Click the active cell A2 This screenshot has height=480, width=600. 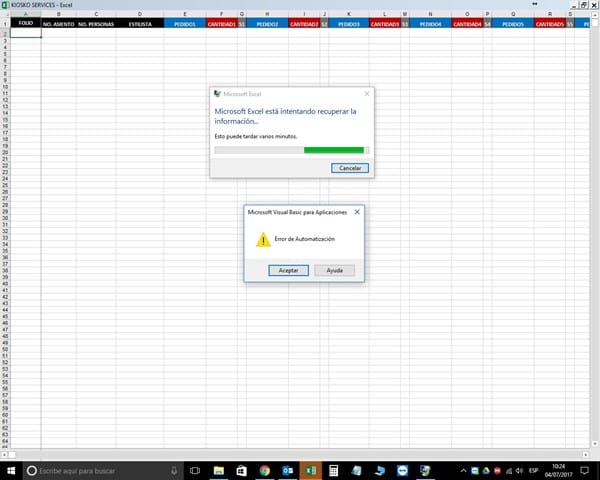coord(26,33)
